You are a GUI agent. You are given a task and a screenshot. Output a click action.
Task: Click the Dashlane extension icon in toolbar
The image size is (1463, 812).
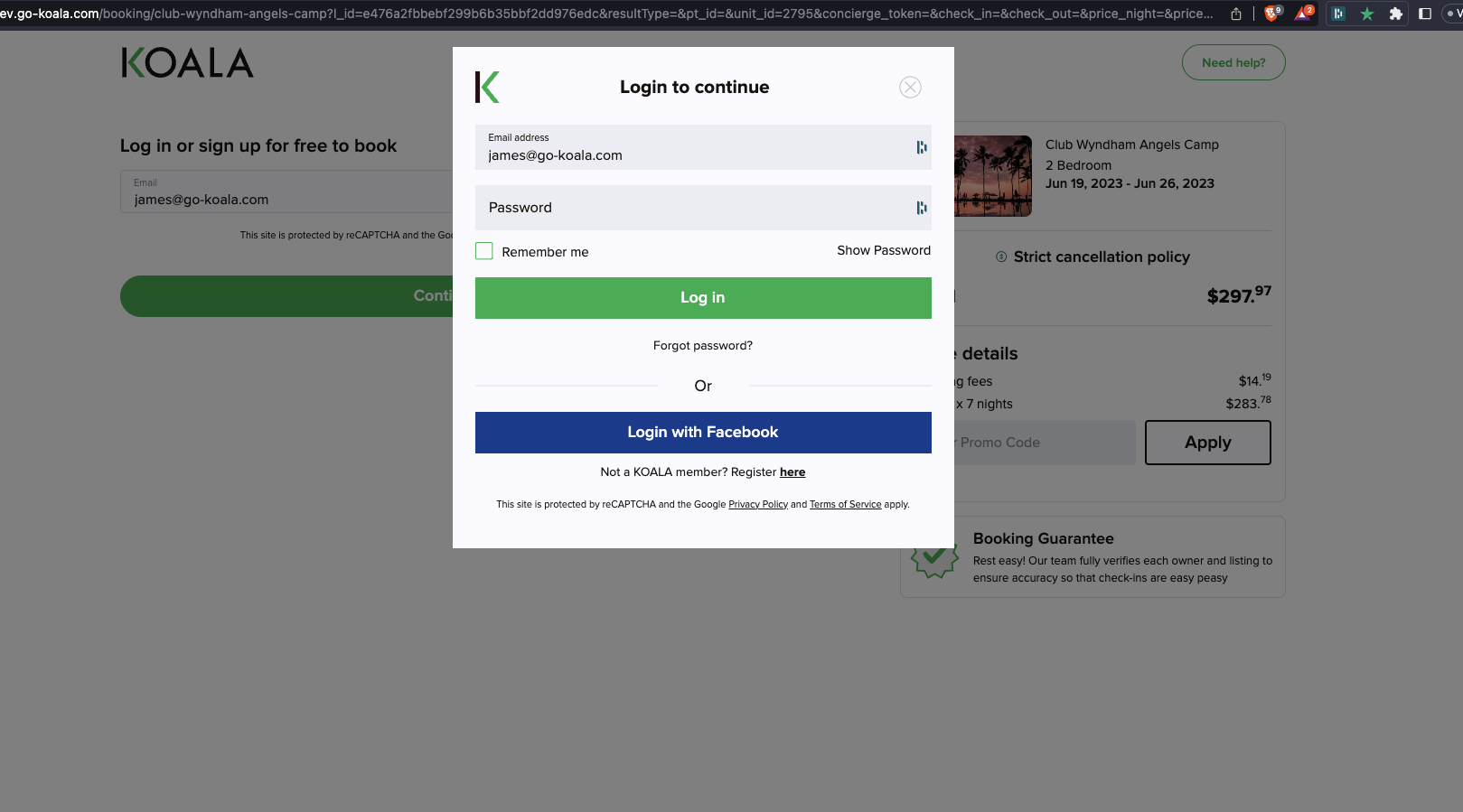pyautogui.click(x=1338, y=14)
